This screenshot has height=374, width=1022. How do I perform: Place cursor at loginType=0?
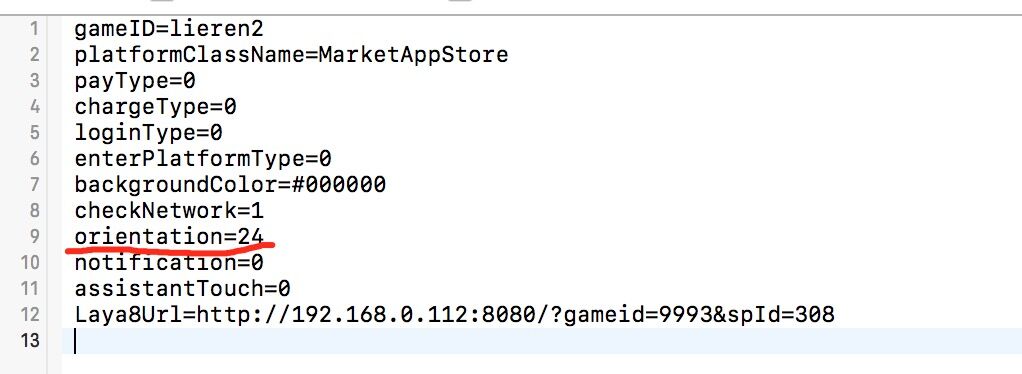click(x=149, y=133)
